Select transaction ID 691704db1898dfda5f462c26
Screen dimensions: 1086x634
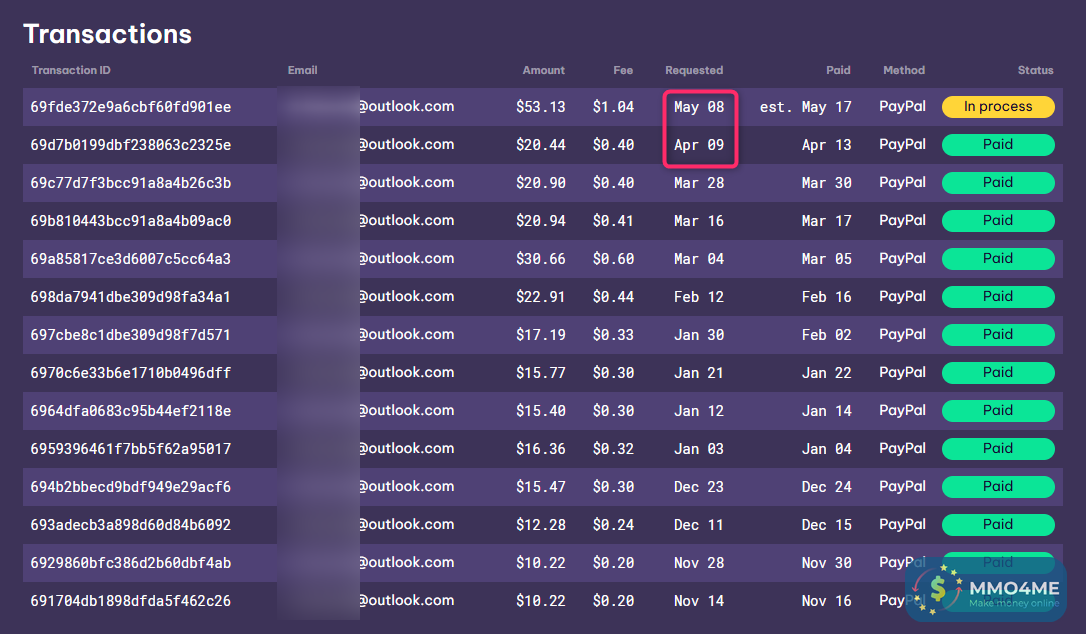pyautogui.click(x=131, y=601)
